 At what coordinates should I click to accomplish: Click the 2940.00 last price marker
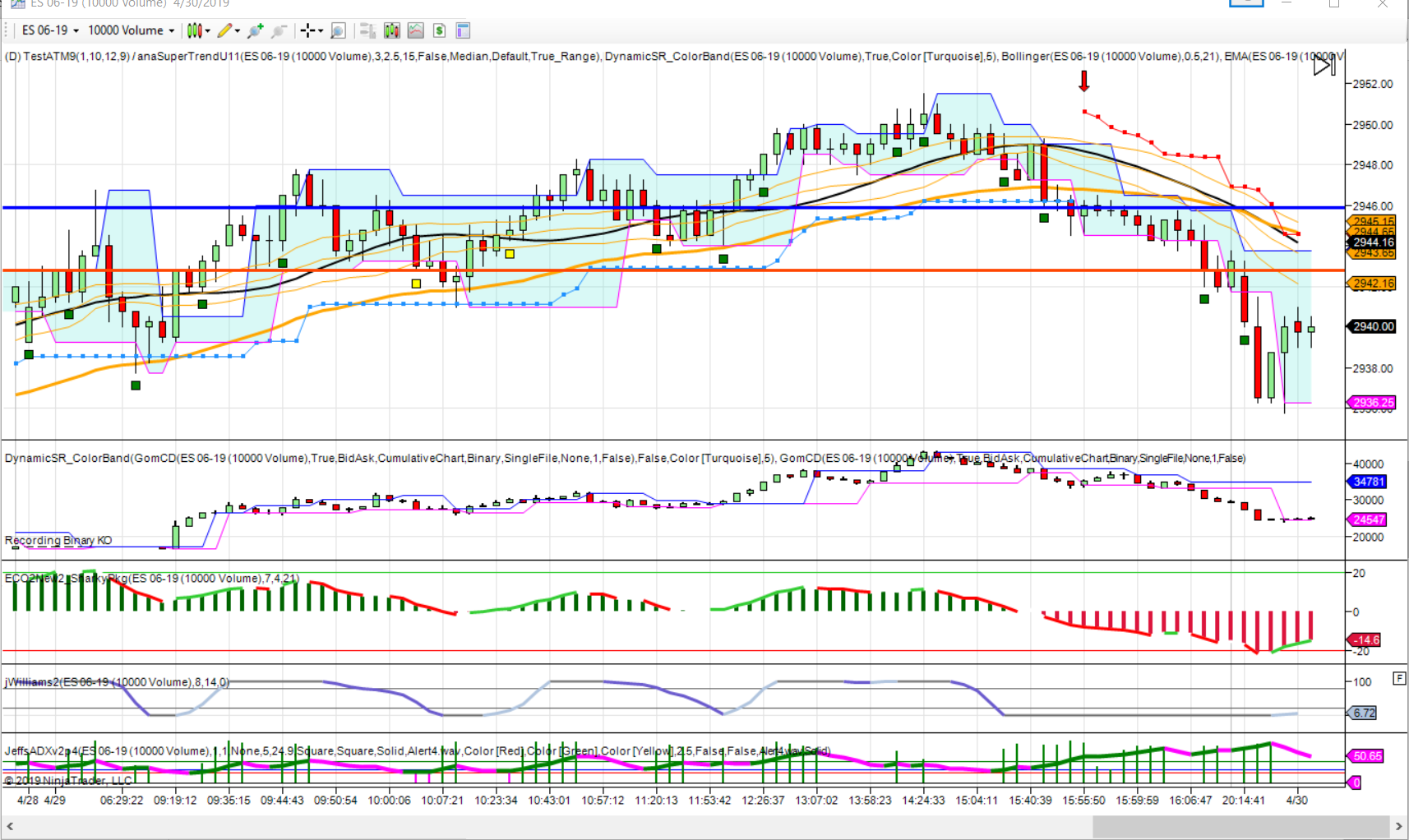coord(1374,326)
